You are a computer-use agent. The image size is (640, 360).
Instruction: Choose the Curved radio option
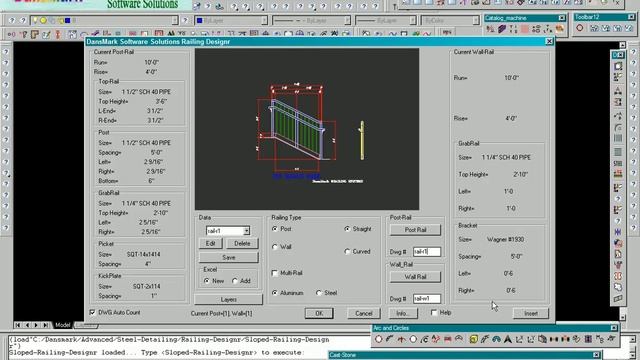[347, 251]
